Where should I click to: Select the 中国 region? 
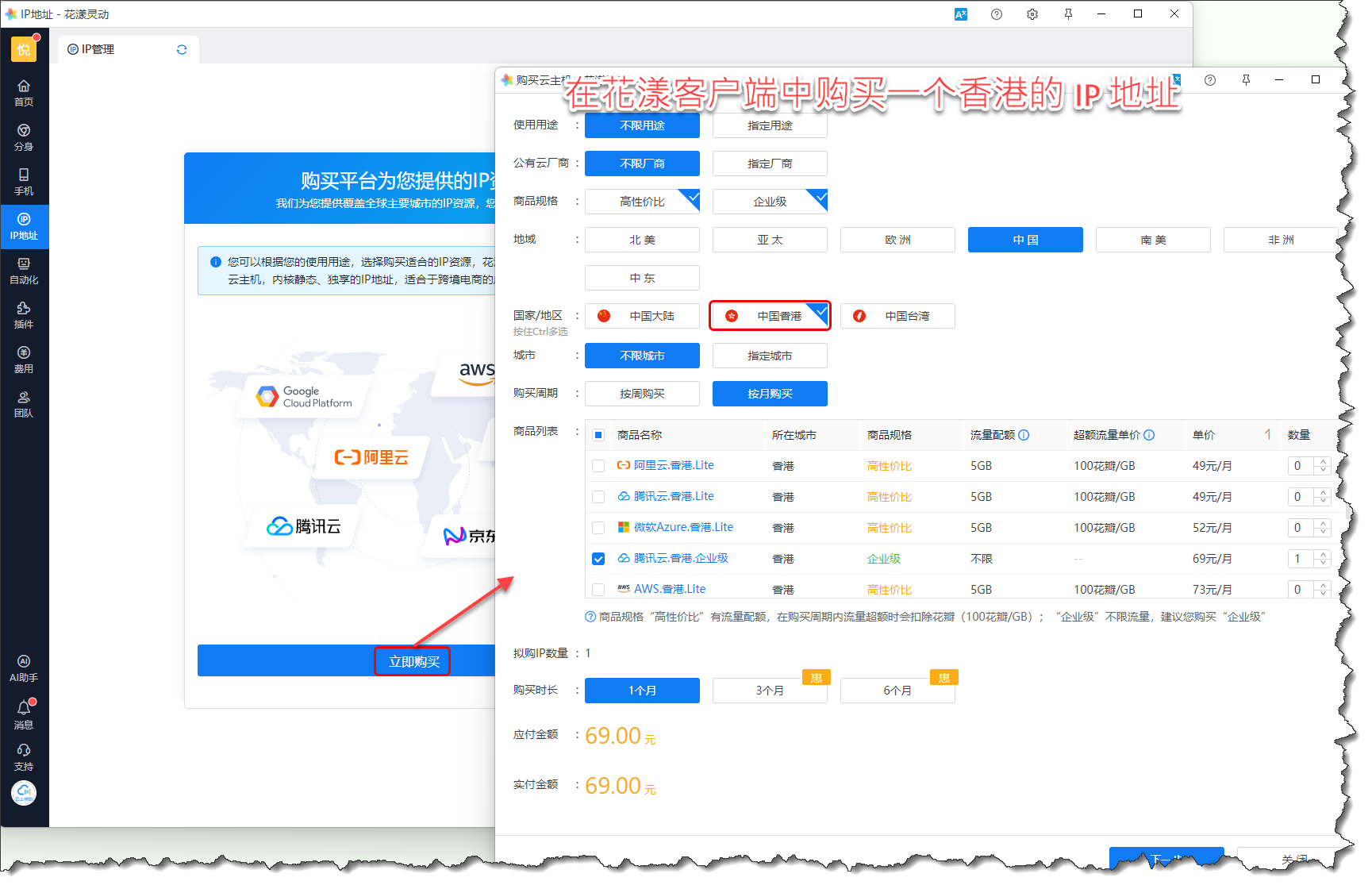click(x=1025, y=240)
